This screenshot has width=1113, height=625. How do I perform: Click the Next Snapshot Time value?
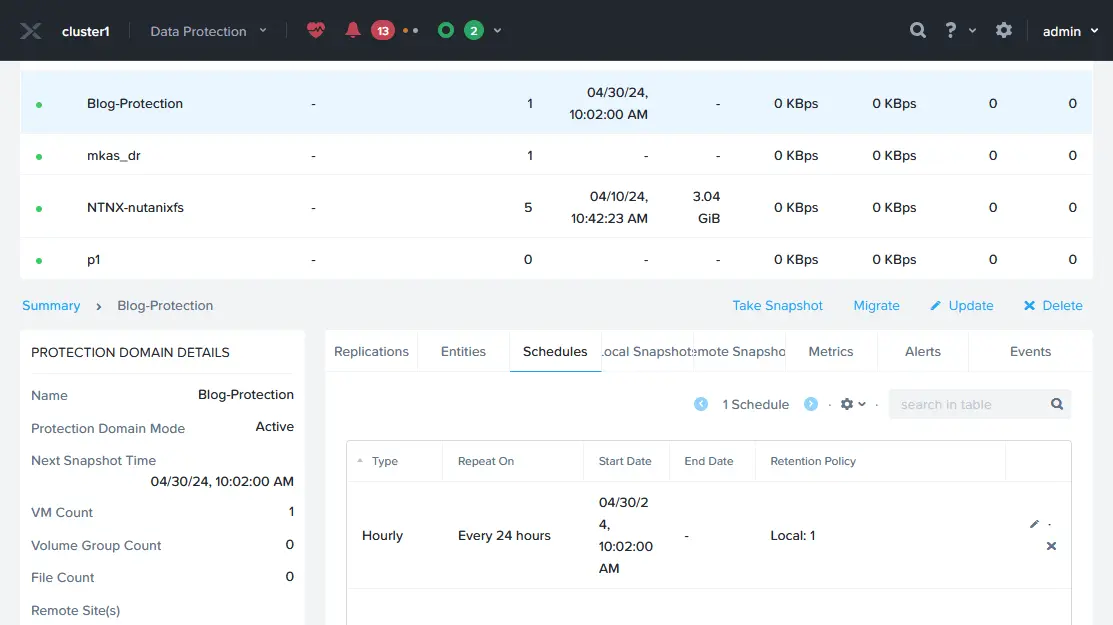click(222, 481)
